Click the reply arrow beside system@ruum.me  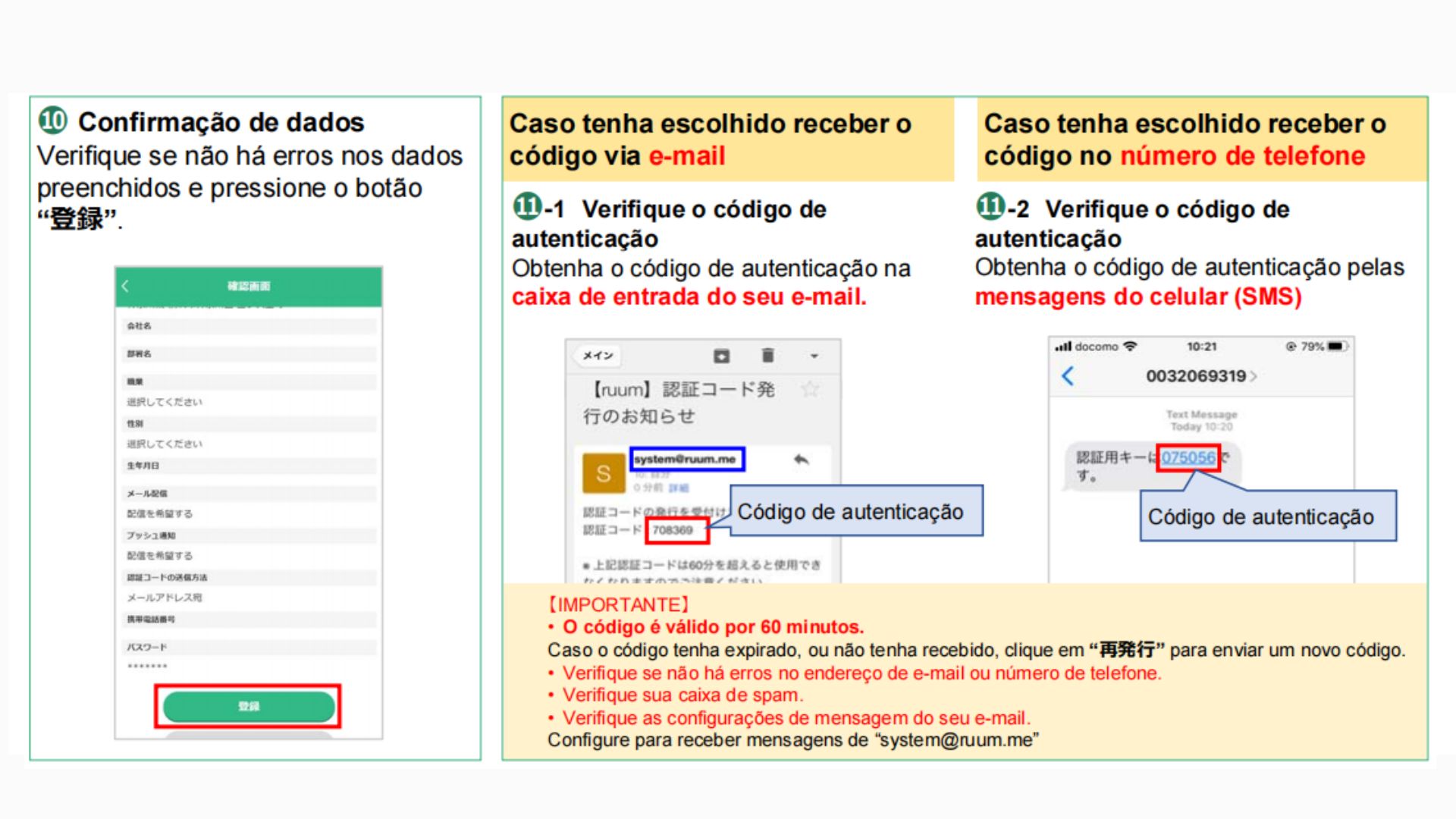[801, 460]
